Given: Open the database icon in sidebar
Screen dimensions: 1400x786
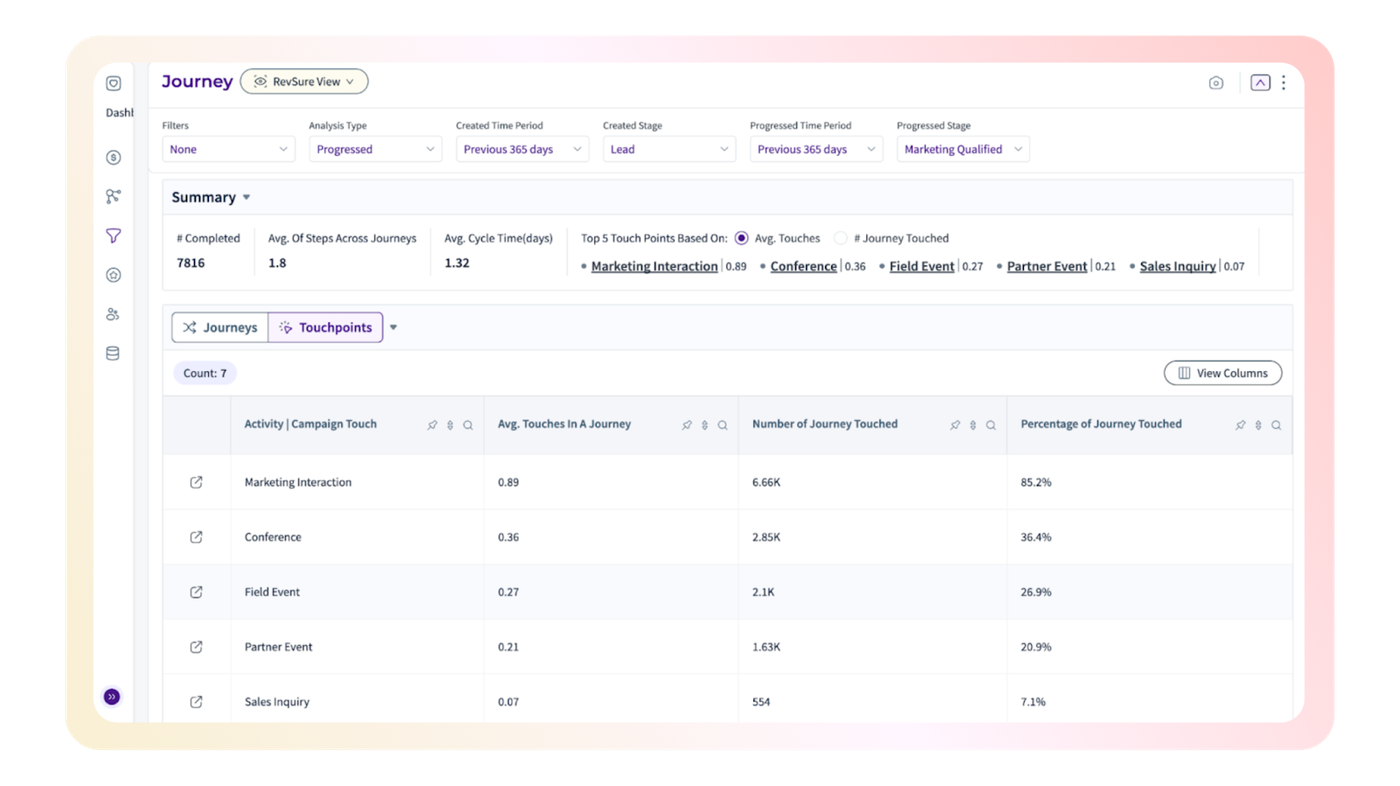Looking at the screenshot, I should (x=113, y=353).
